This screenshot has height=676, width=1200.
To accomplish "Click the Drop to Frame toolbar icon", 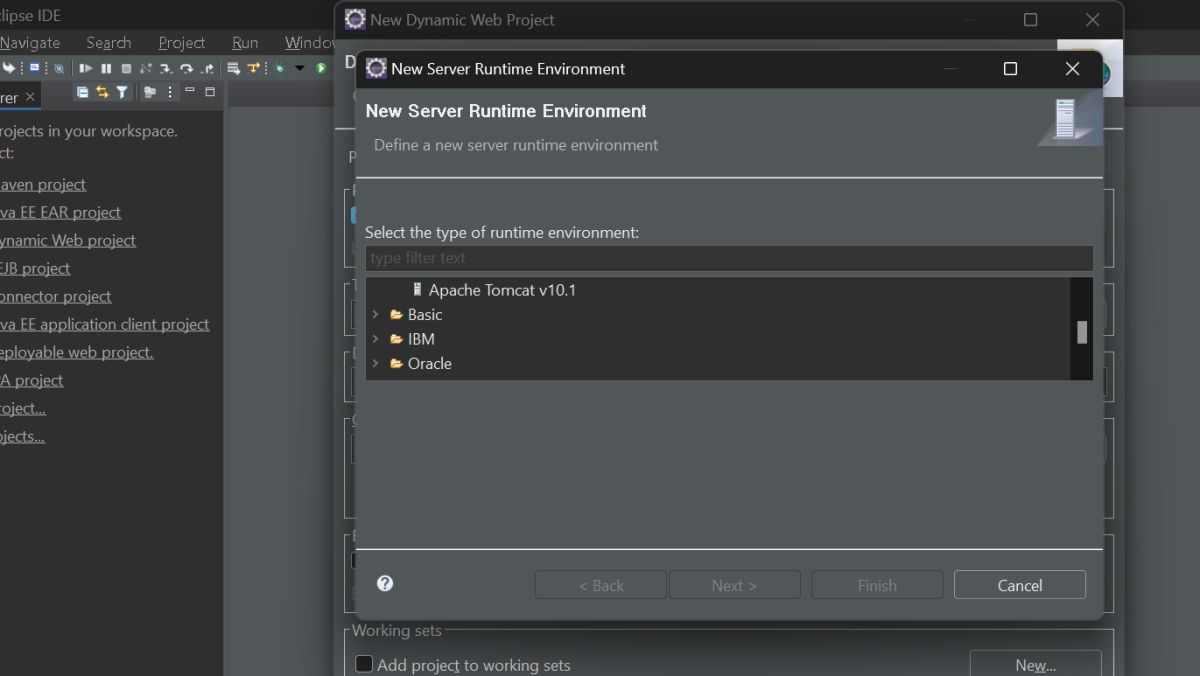I will tap(233, 68).
